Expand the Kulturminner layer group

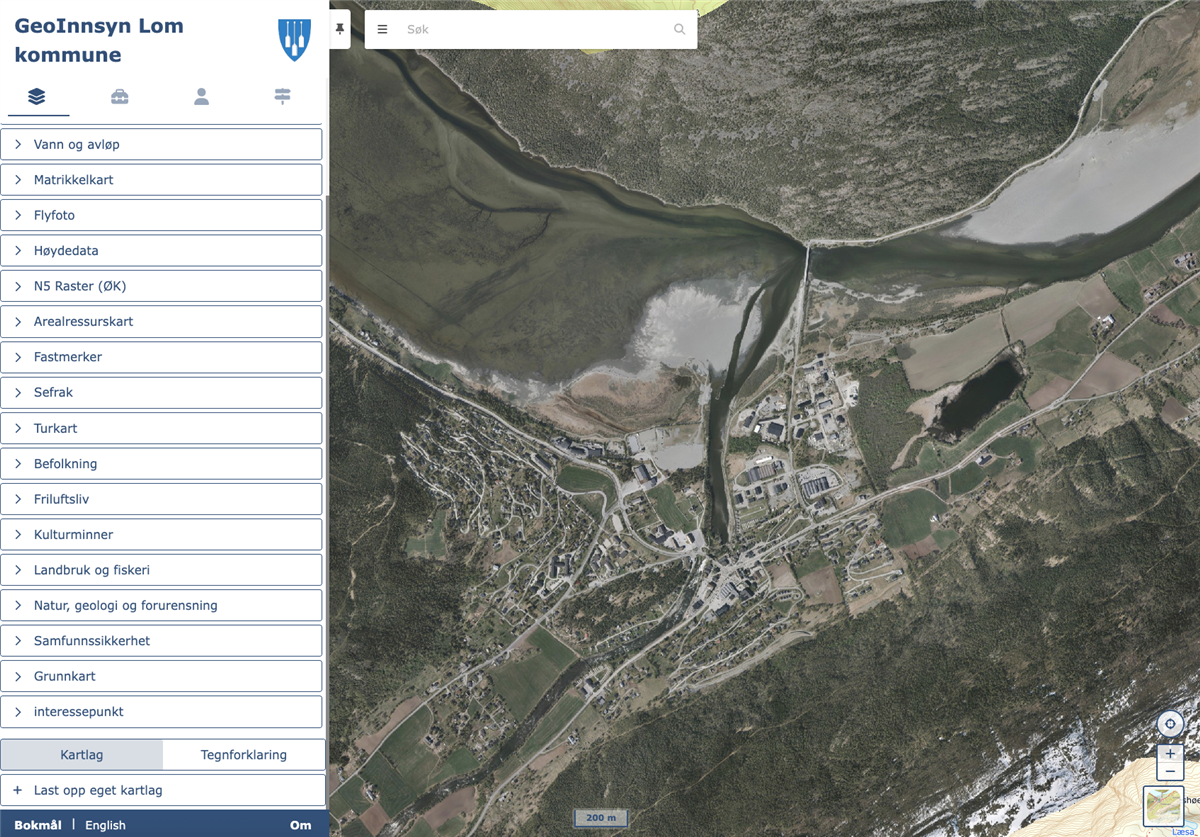[x=161, y=535]
